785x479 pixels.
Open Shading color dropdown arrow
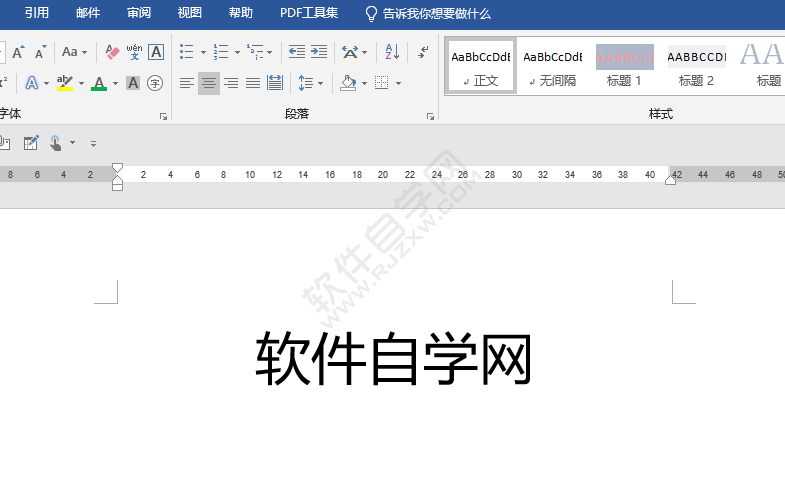[364, 83]
